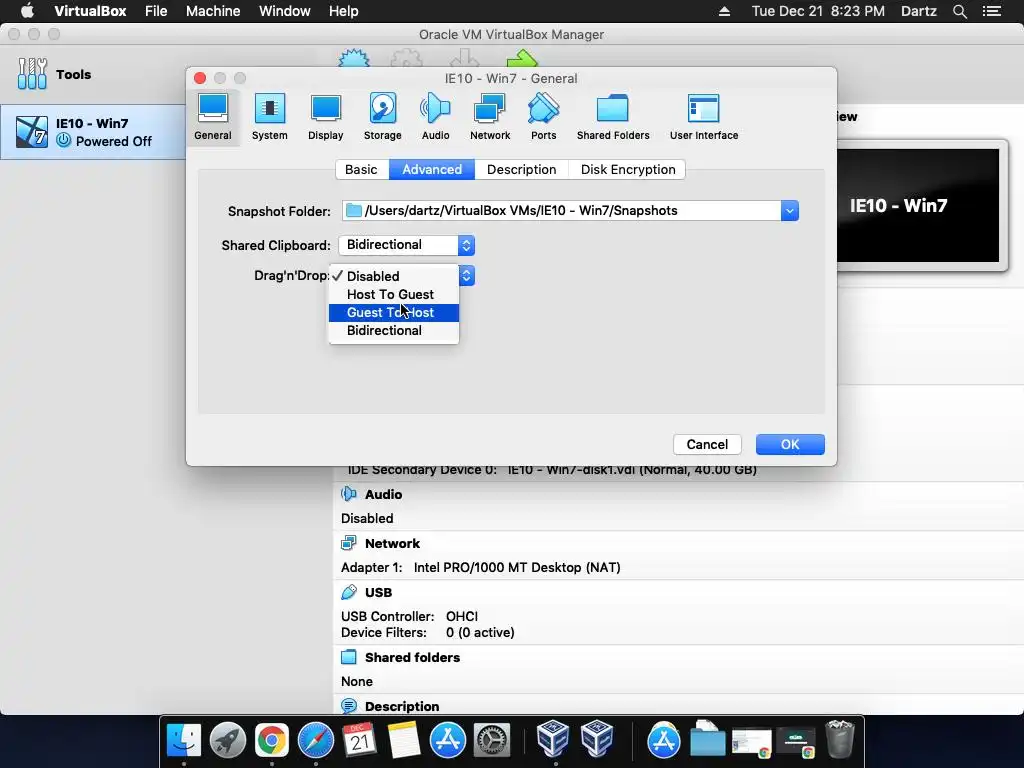Open the Apple menu
The image size is (1024, 768).
(x=27, y=10)
